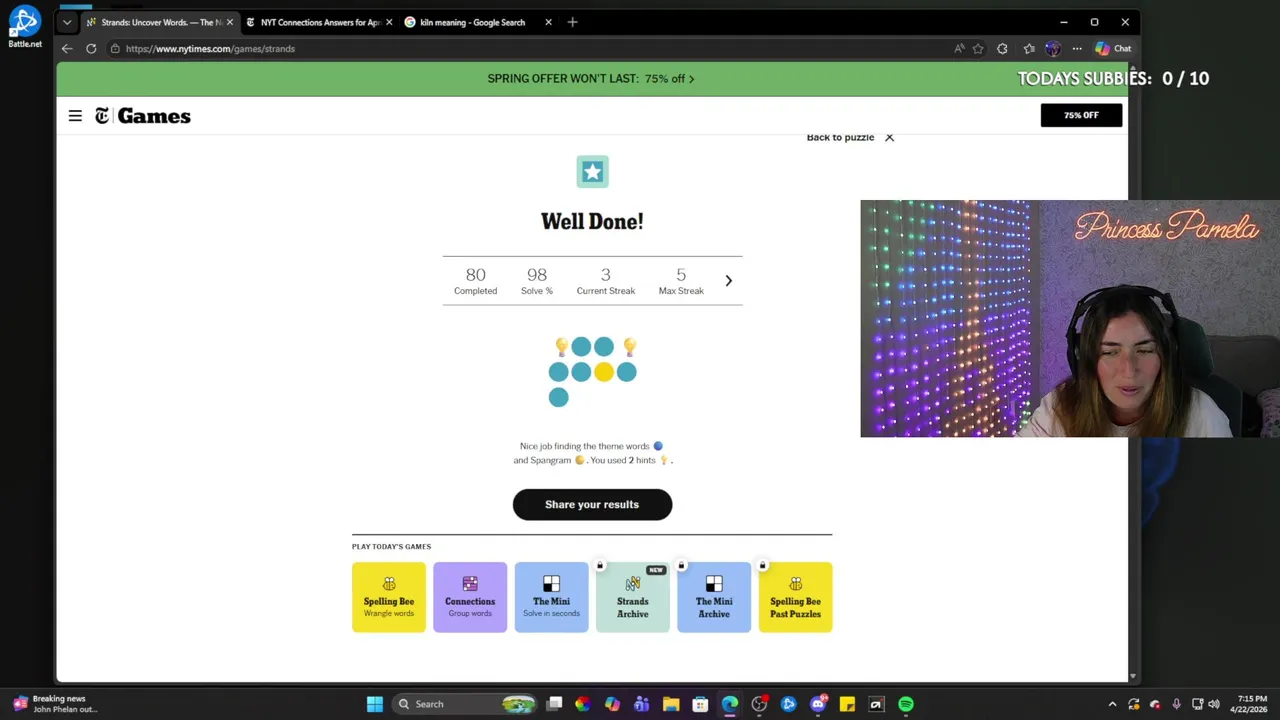Add this page to favorites star
Screen dimensions: 1280x720
point(978,48)
